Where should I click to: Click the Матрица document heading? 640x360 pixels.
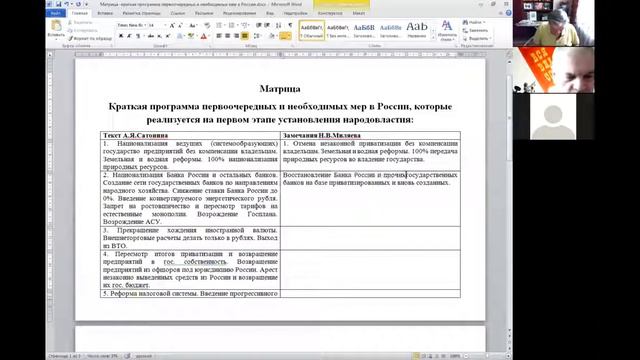coord(280,89)
